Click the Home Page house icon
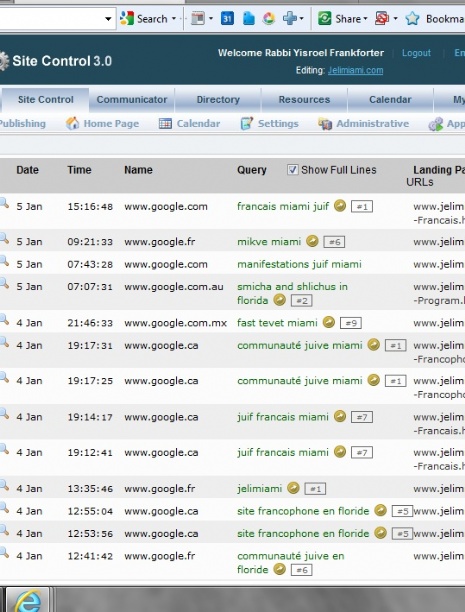Screen dimensions: 465x612 click(72, 123)
